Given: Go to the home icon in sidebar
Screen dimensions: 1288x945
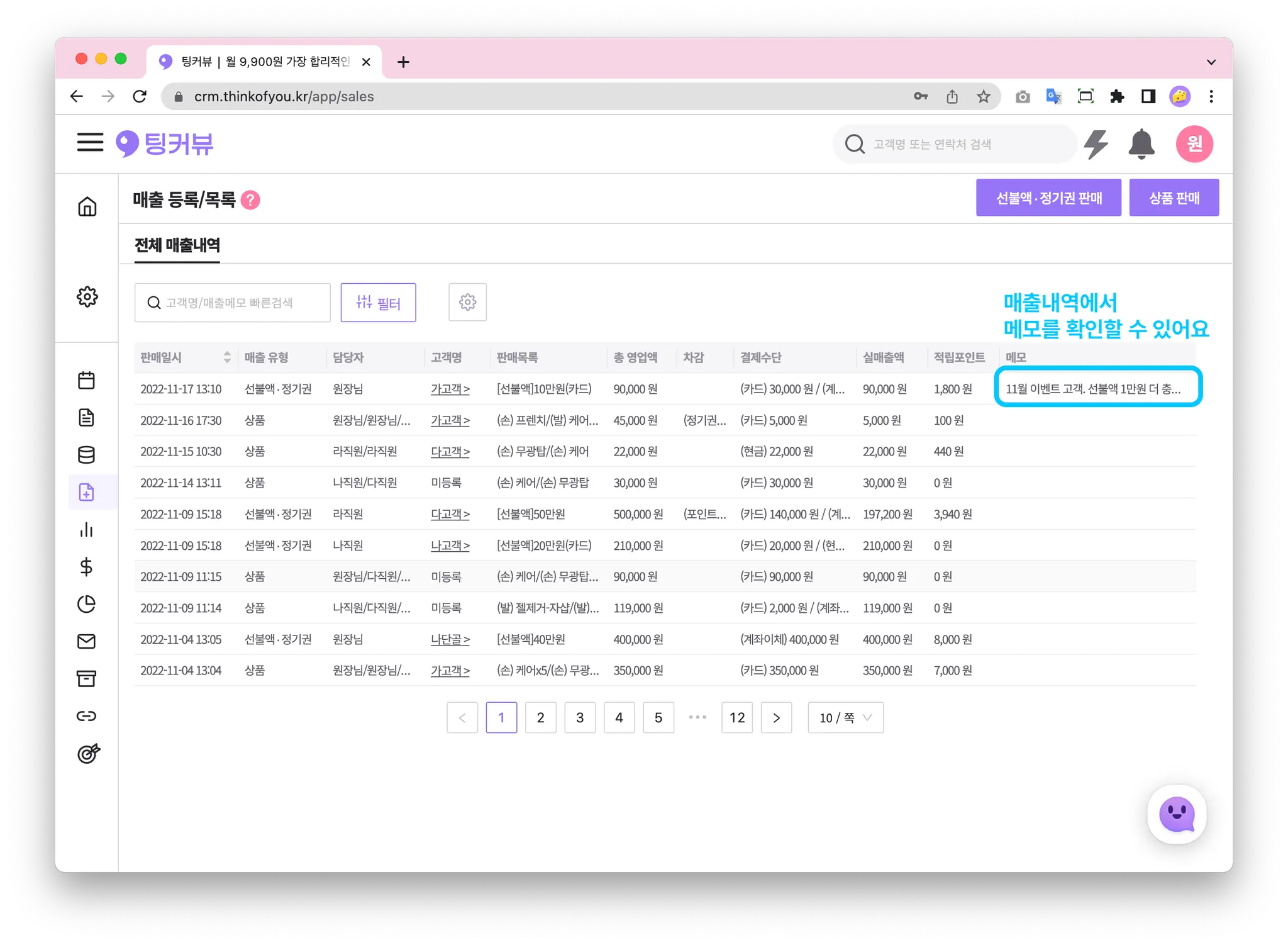Looking at the screenshot, I should [x=87, y=206].
